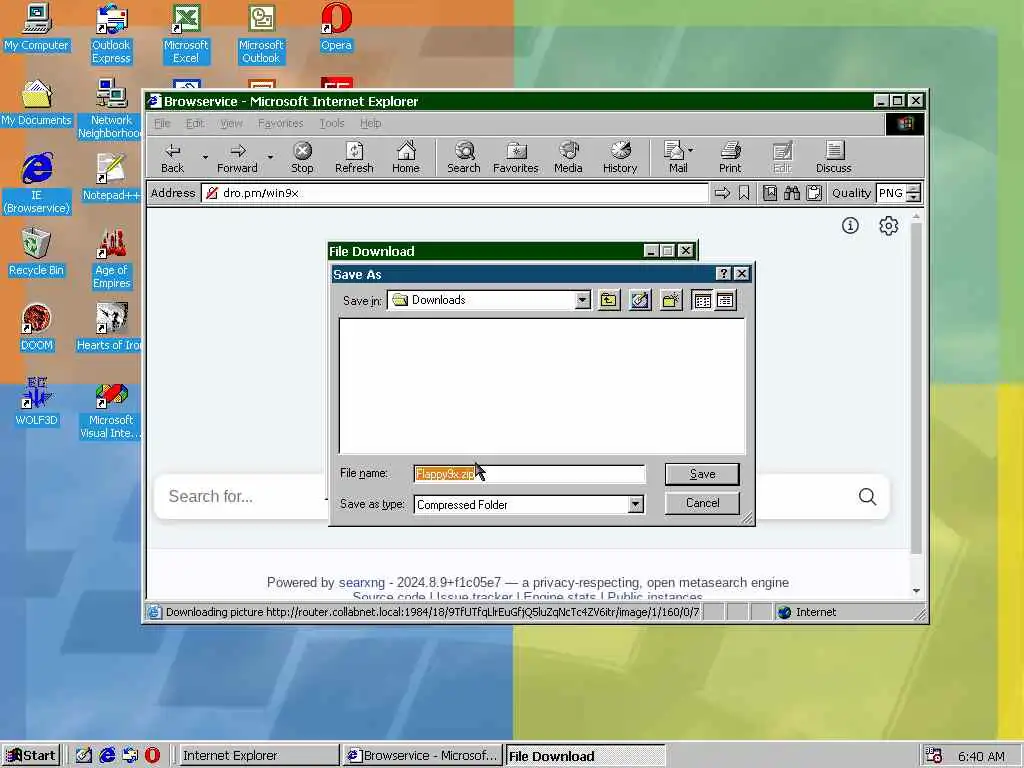Go to Home page
Screen dimensions: 1024x768
(406, 158)
